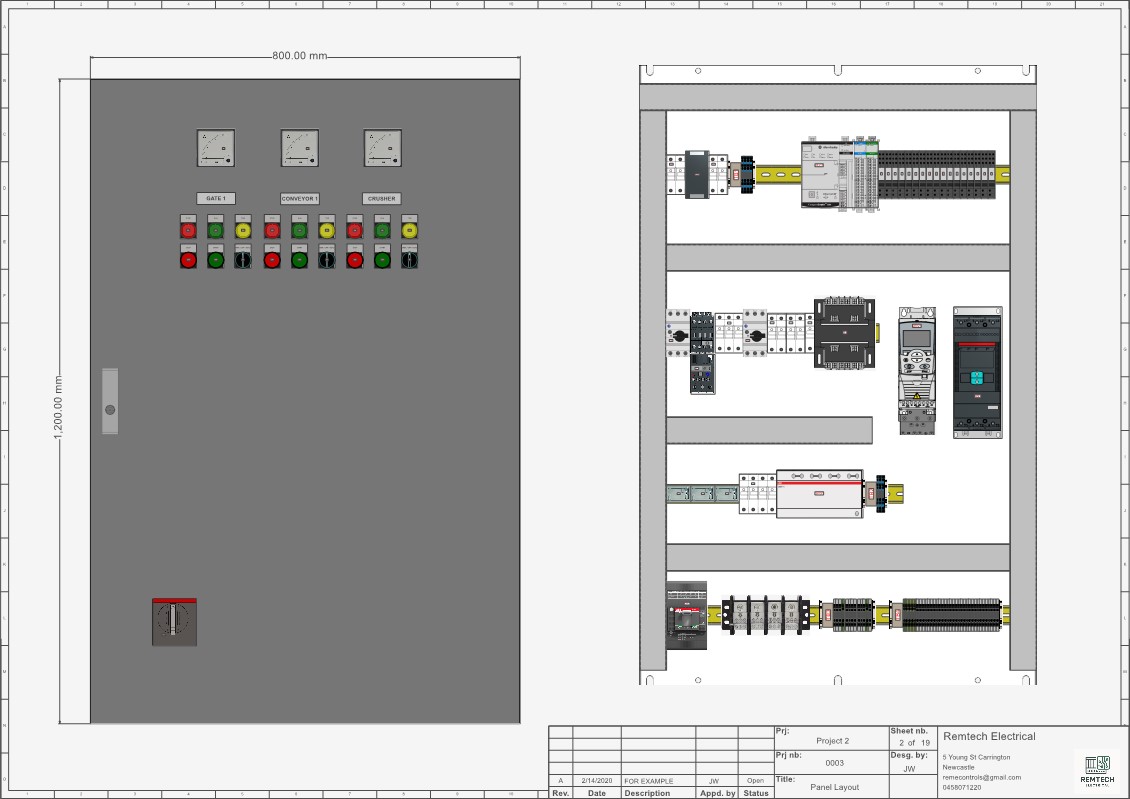Screen dimensions: 1130x799
Task: Click the revision date 2/14/2020
Action: [597, 781]
